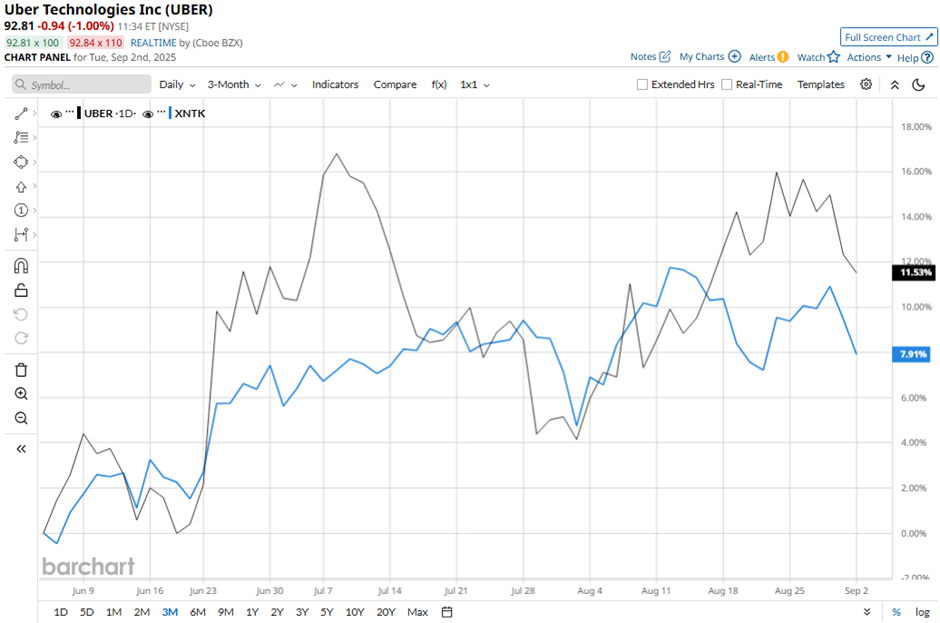Click the UBER black color swatch
The height and width of the screenshot is (623, 940).
tap(79, 113)
